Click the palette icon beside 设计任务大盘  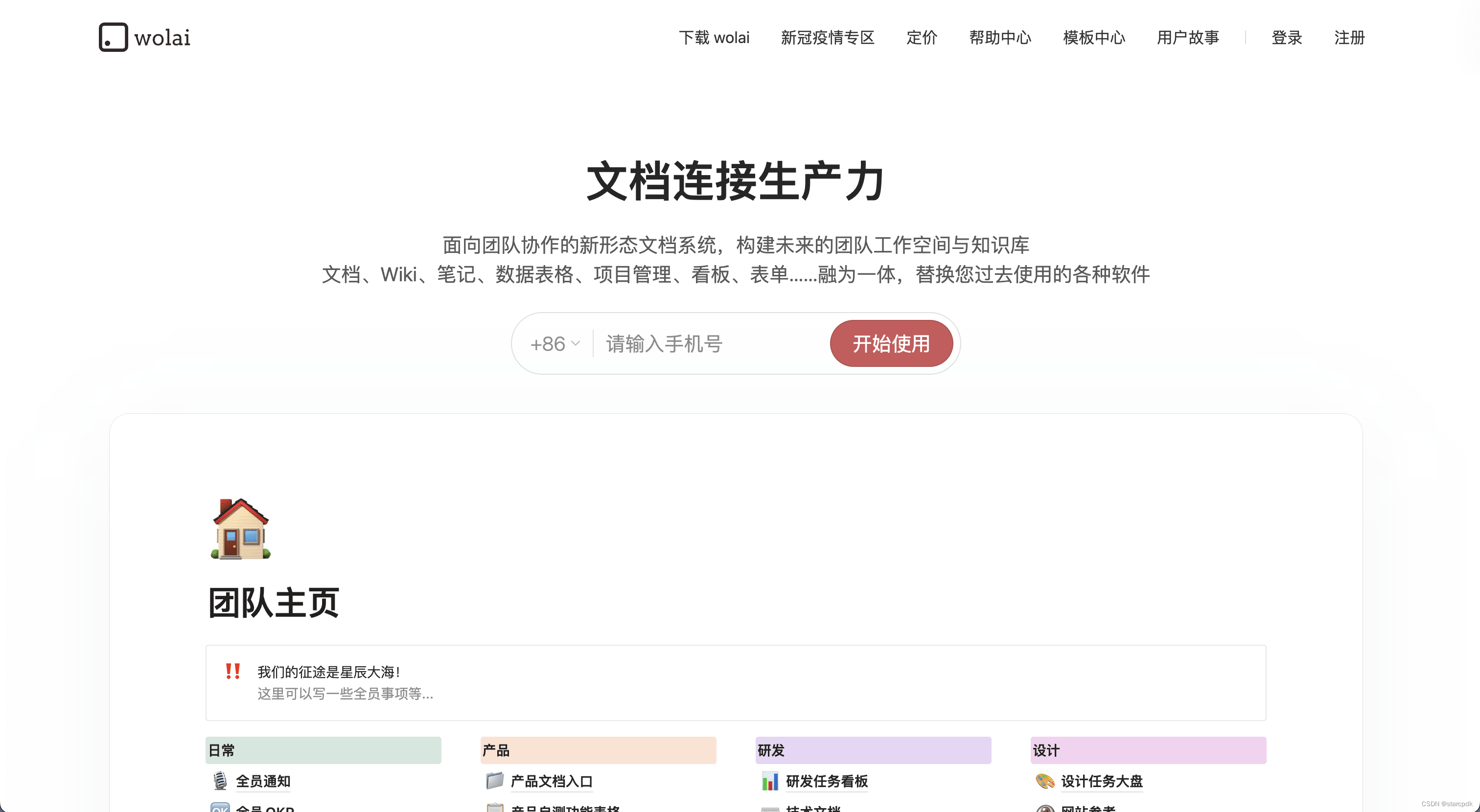[1045, 781]
